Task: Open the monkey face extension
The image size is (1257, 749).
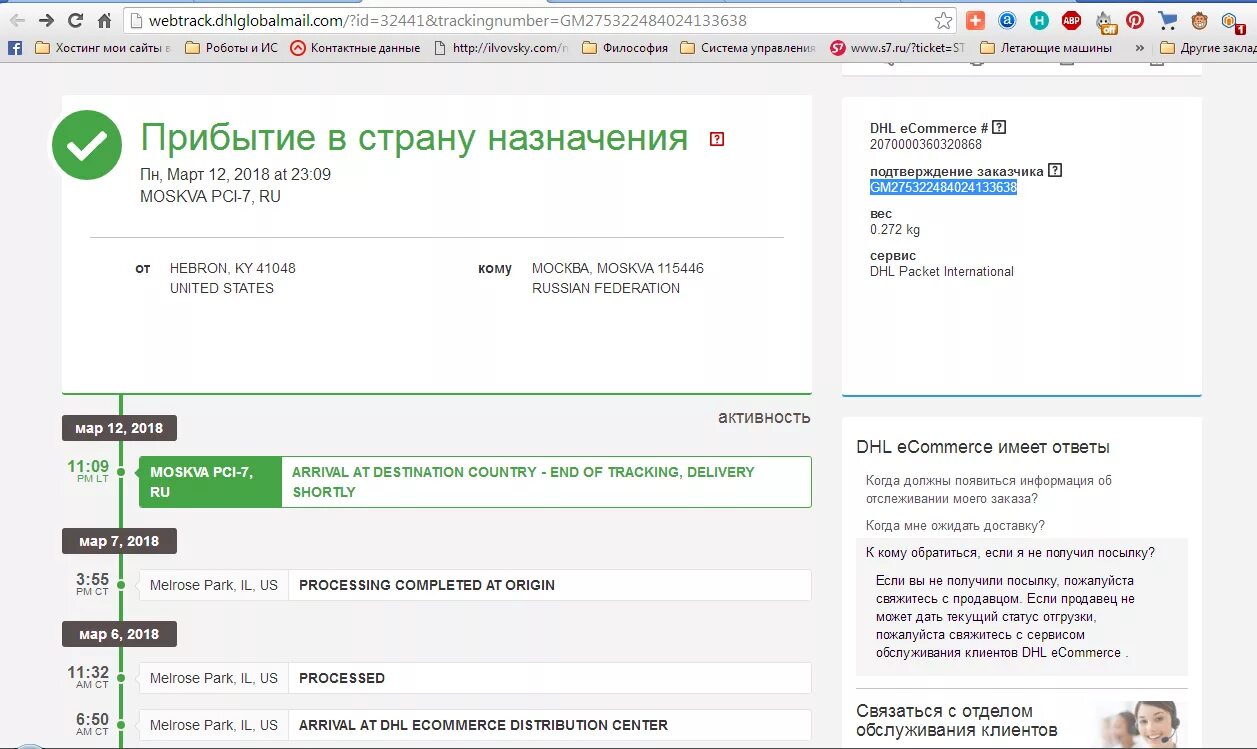Action: 1199,20
